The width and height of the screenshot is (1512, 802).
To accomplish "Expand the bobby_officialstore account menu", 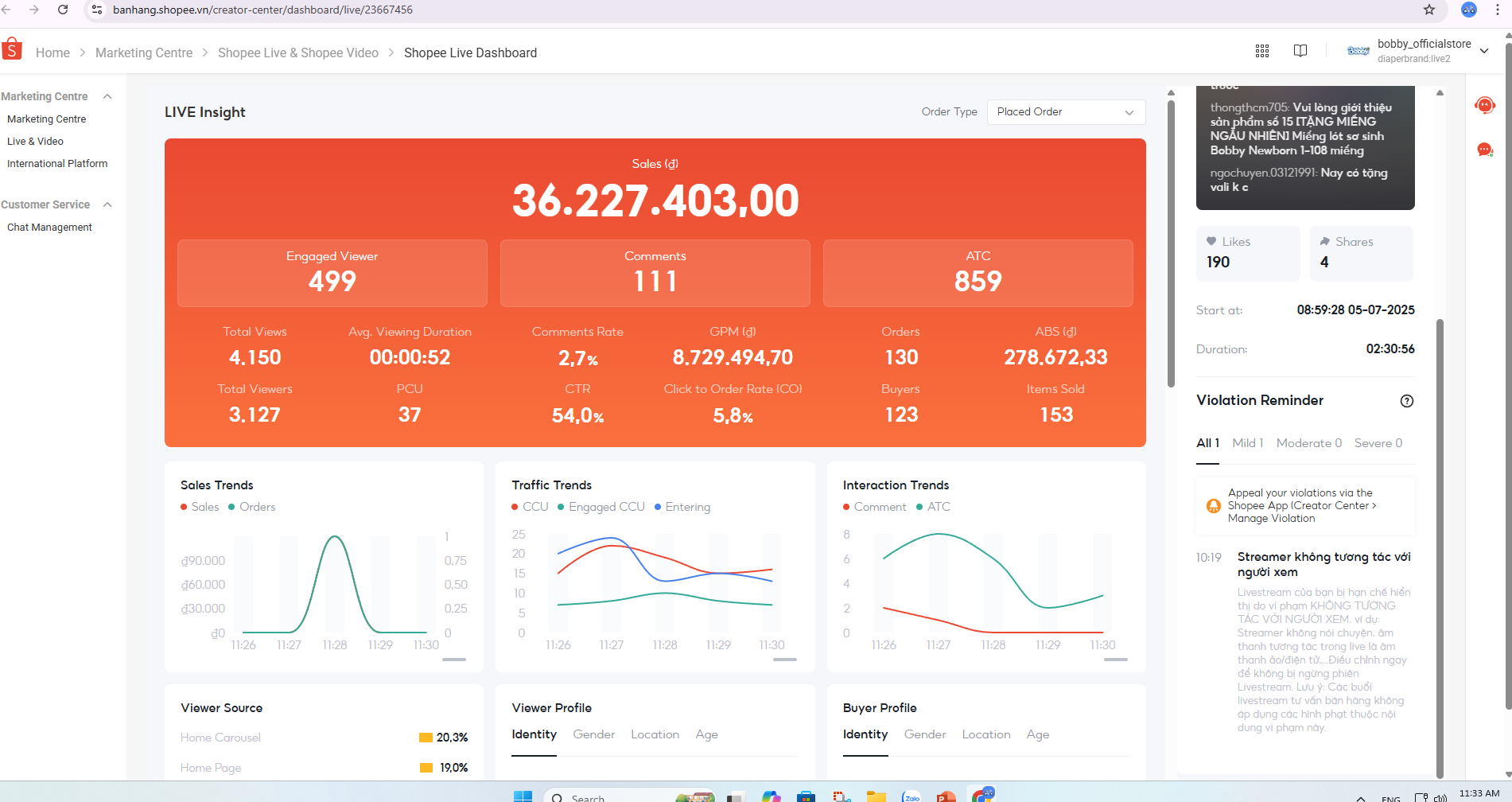I will coord(1484,51).
